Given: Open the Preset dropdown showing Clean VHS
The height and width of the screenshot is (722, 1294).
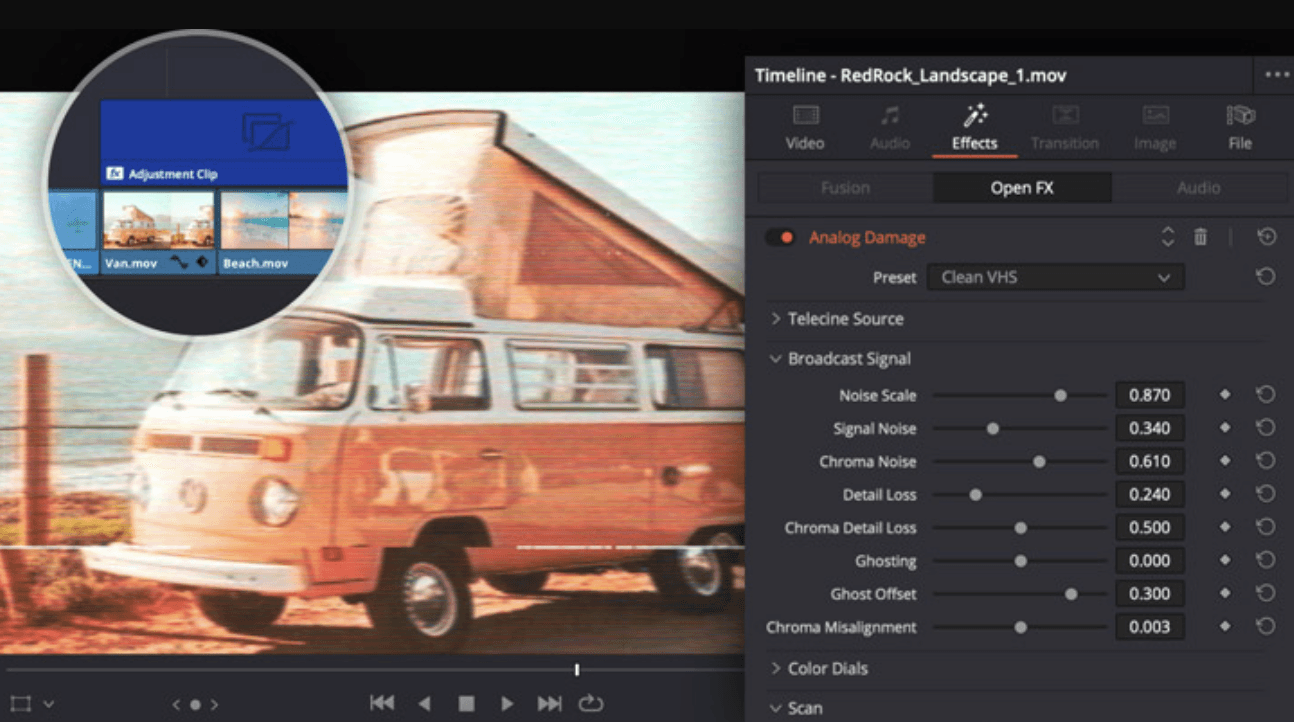Looking at the screenshot, I should pyautogui.click(x=1056, y=277).
